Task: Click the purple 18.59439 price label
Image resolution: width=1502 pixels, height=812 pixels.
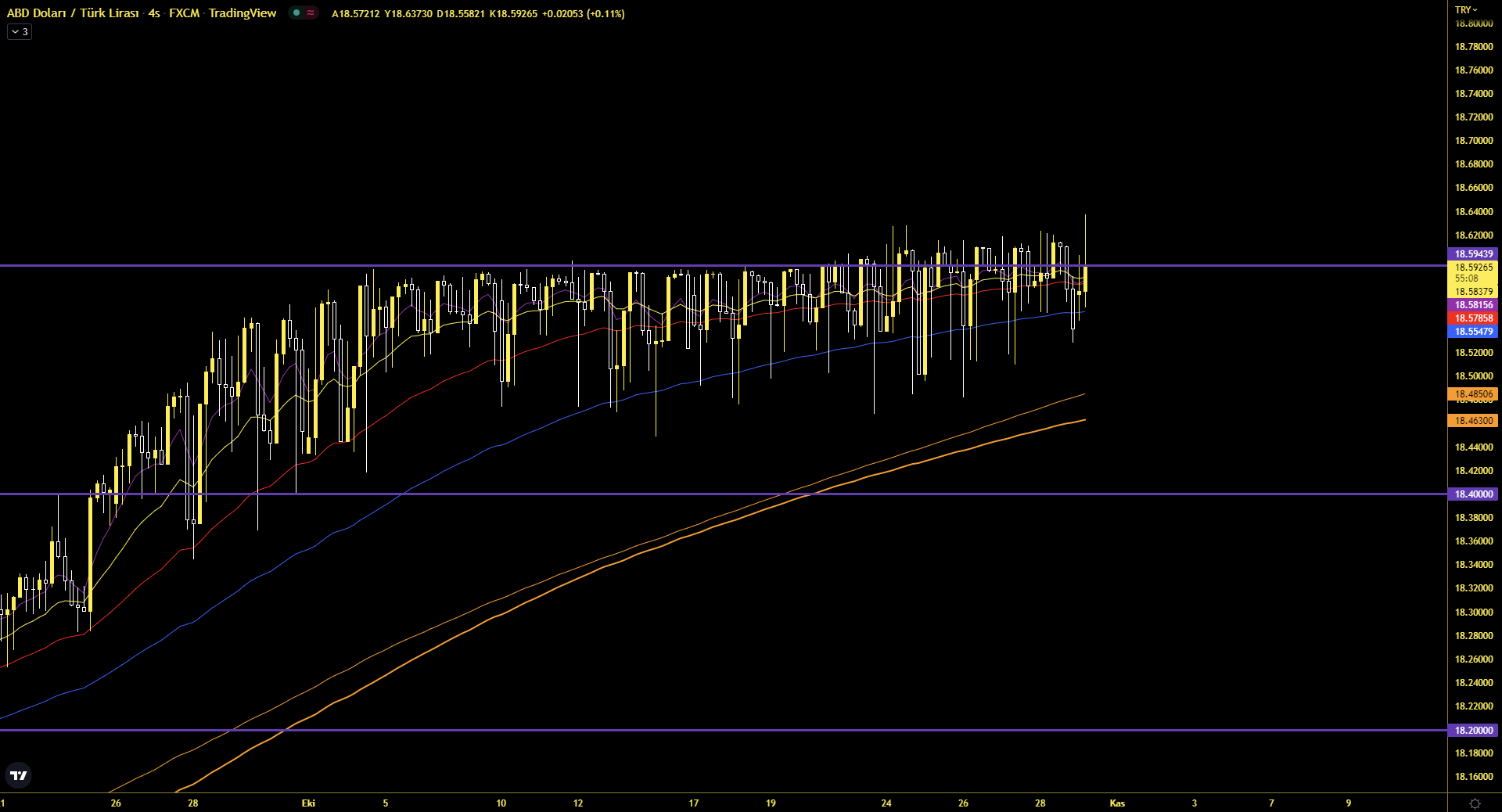Action: coord(1473,254)
